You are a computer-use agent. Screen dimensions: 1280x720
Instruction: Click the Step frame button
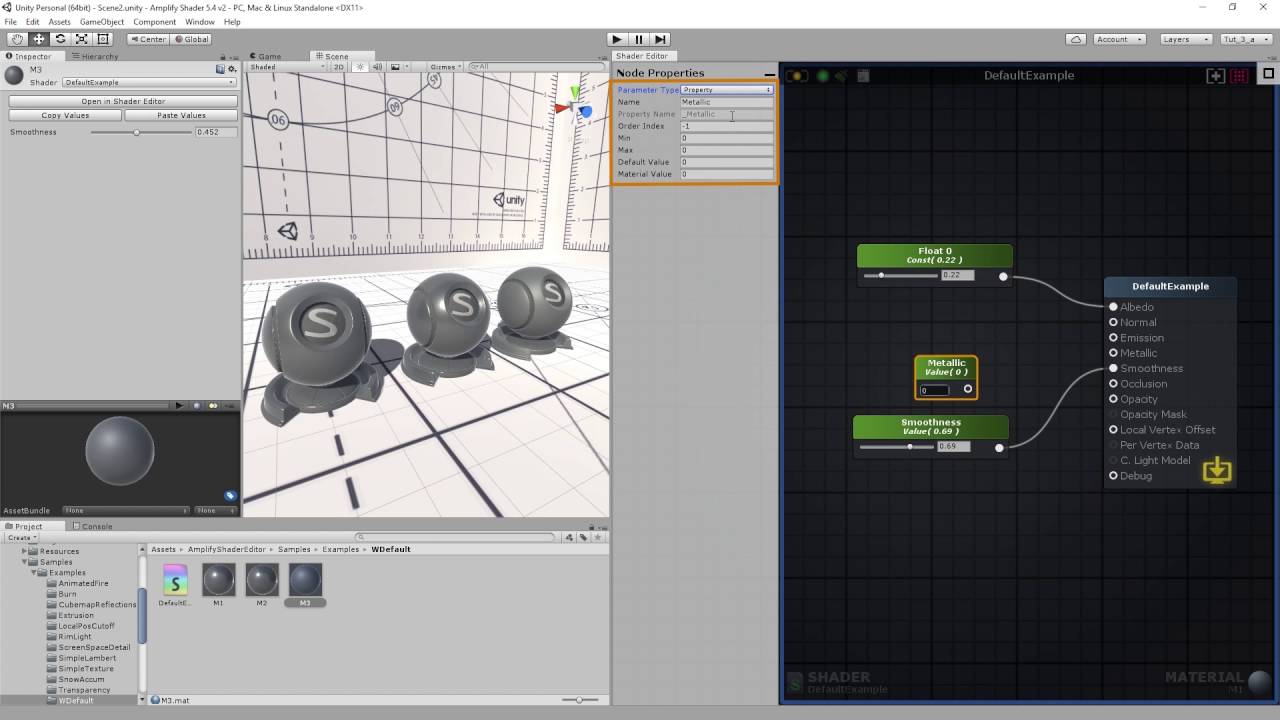660,39
